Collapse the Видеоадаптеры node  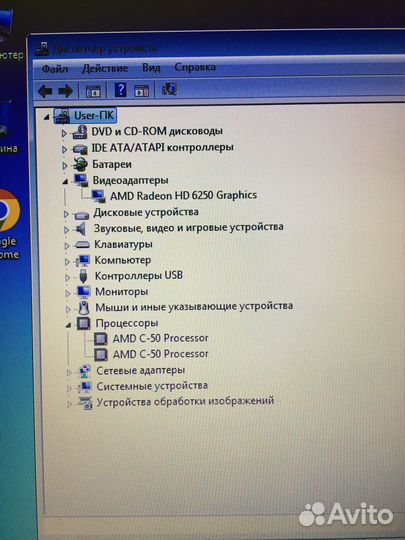(x=65, y=183)
